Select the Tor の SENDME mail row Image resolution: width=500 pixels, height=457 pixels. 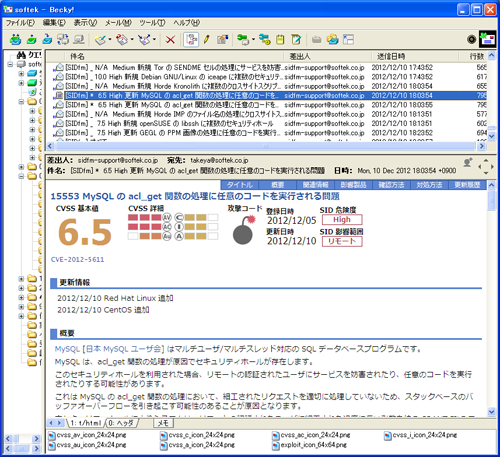click(267, 67)
